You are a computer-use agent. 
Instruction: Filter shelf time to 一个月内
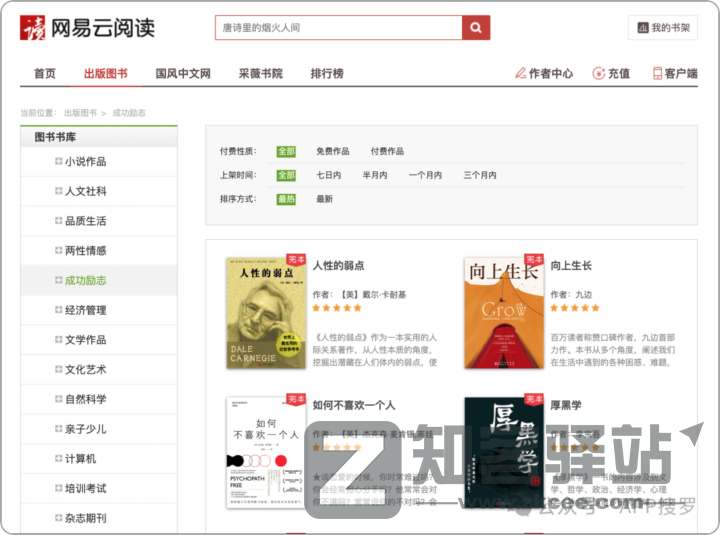425,175
